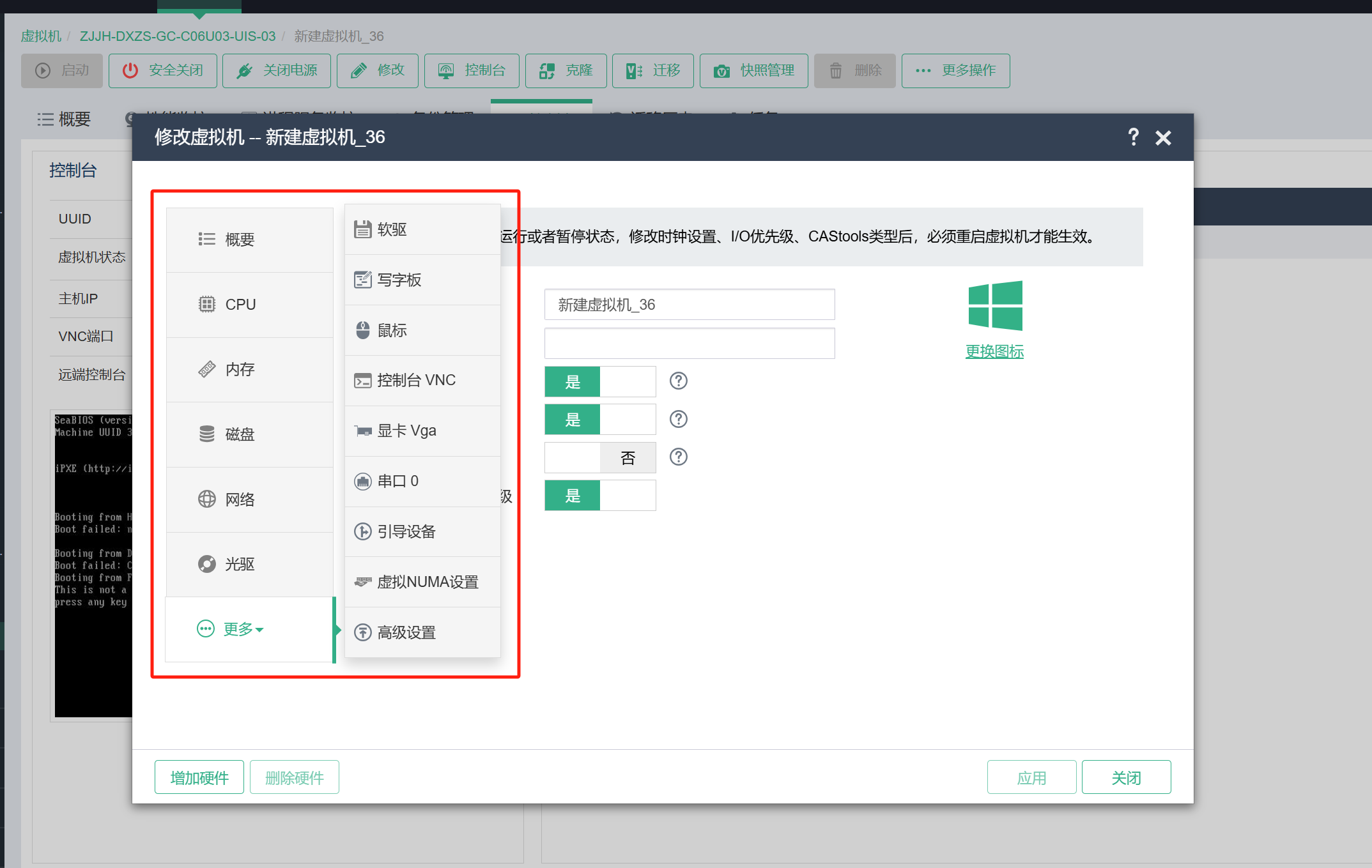The width and height of the screenshot is (1372, 868).
Task: Click the 增加硬件 button
Action: point(199,777)
